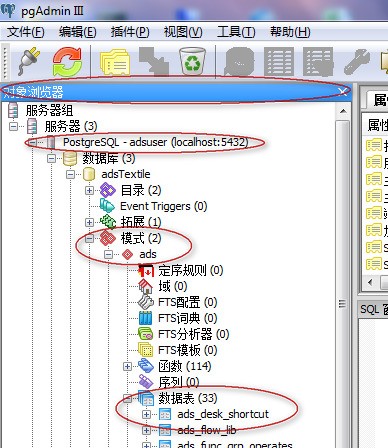Select the 函数 (114) tree item
Image resolution: width=388 pixels, height=448 pixels.
[x=185, y=366]
